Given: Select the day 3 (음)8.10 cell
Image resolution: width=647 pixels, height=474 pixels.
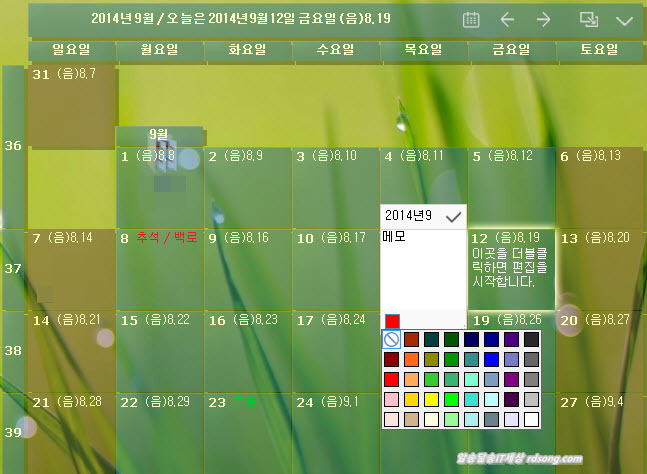Looking at the screenshot, I should coord(335,188).
